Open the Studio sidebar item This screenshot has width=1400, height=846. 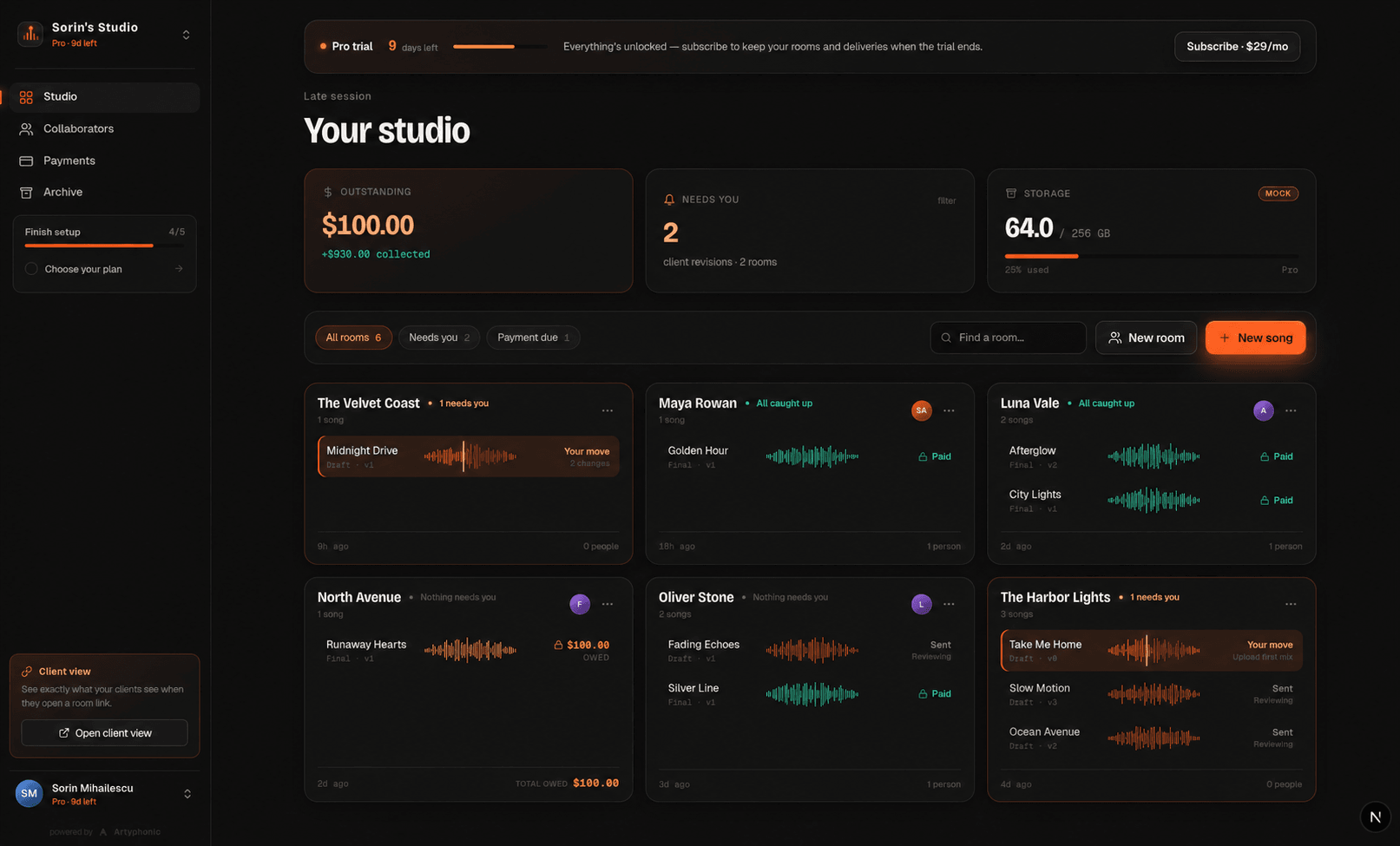[104, 96]
